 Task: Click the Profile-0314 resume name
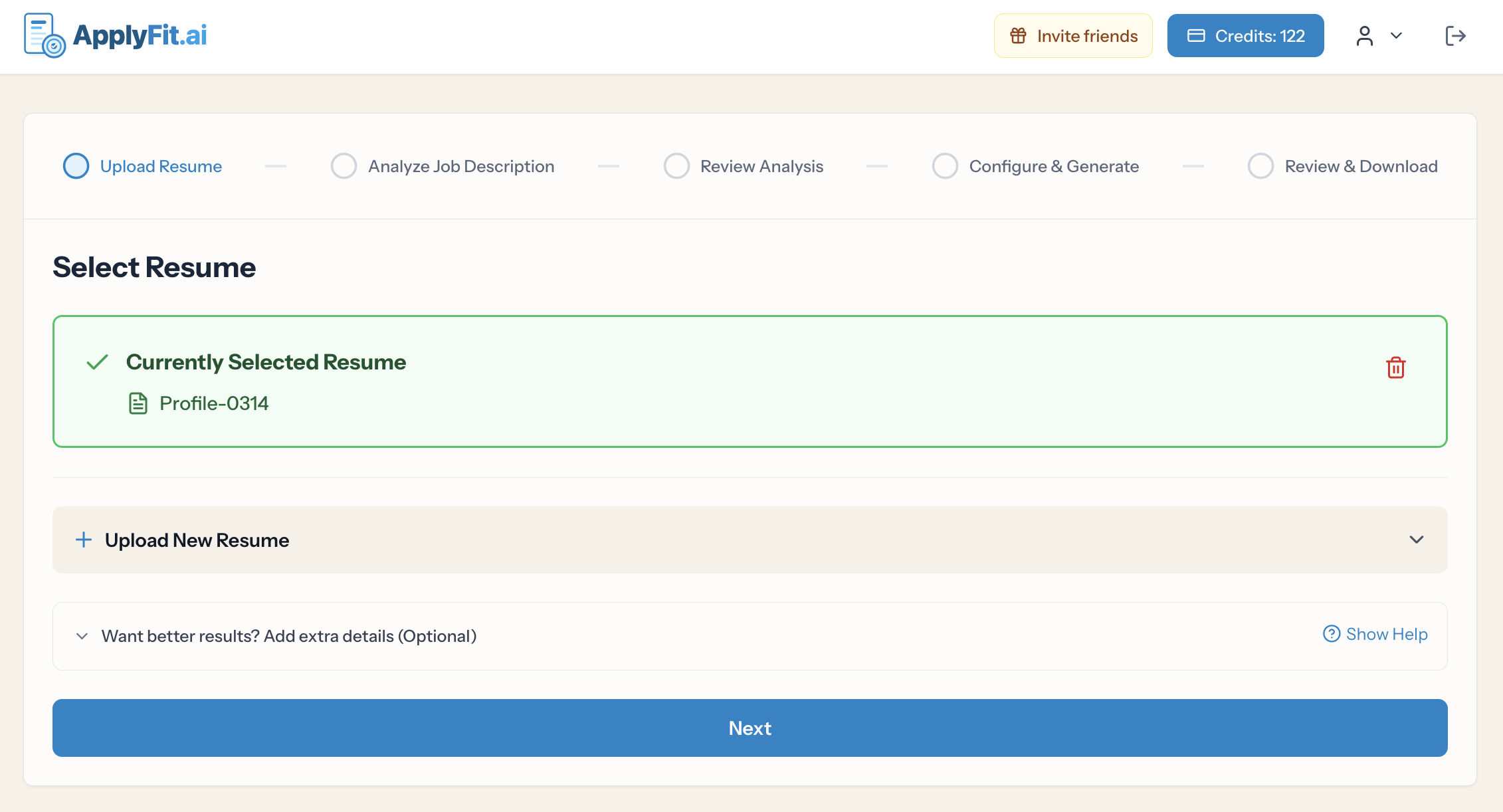click(x=214, y=403)
